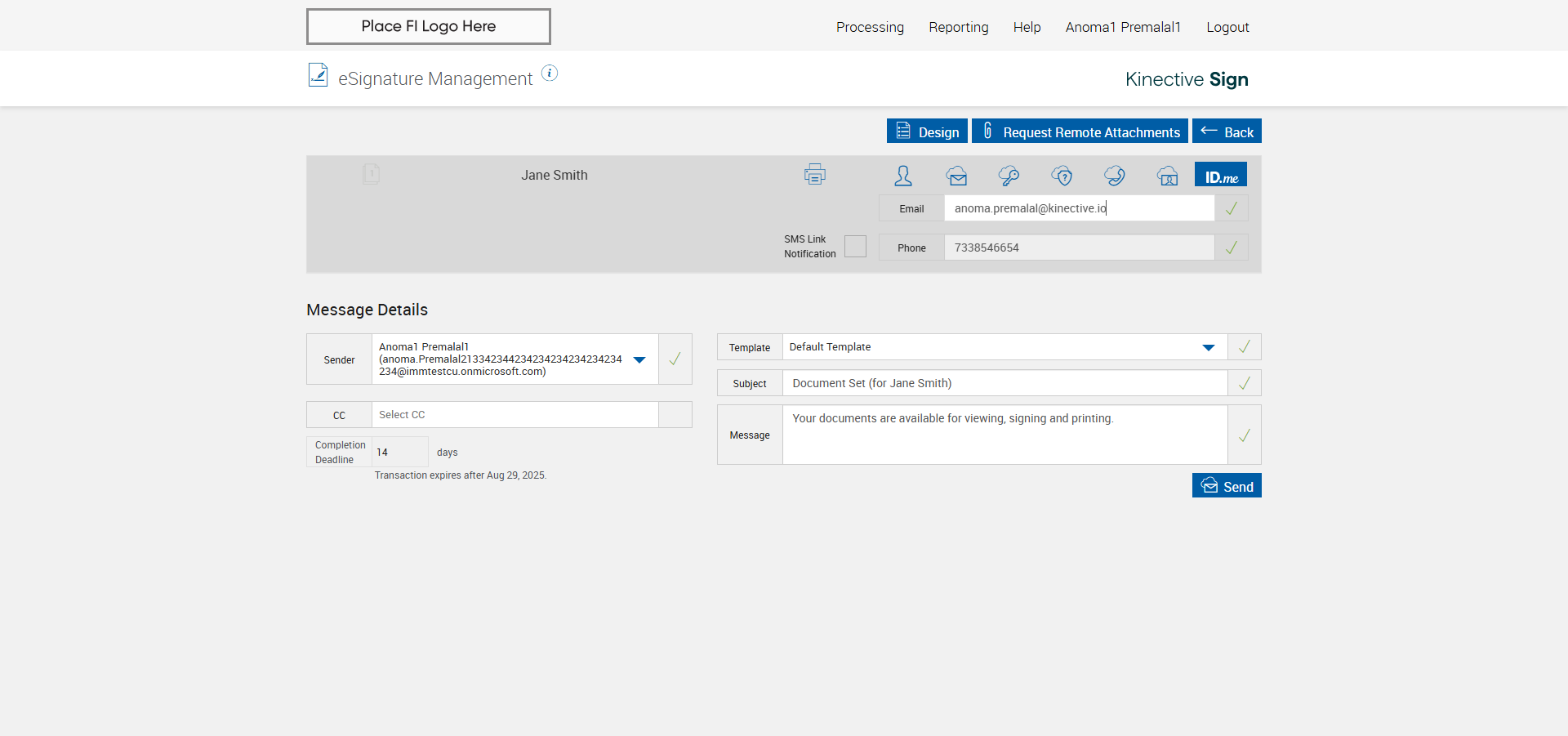The height and width of the screenshot is (736, 1568).
Task: Open the Template dropdown
Action: tap(1208, 347)
